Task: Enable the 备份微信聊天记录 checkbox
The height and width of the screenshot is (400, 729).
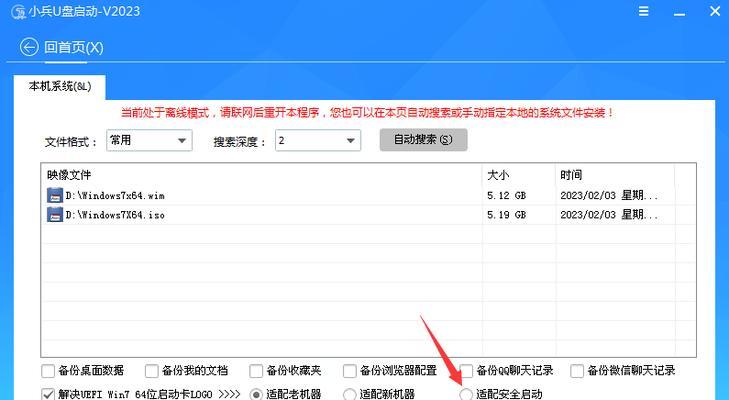Action: [577, 371]
